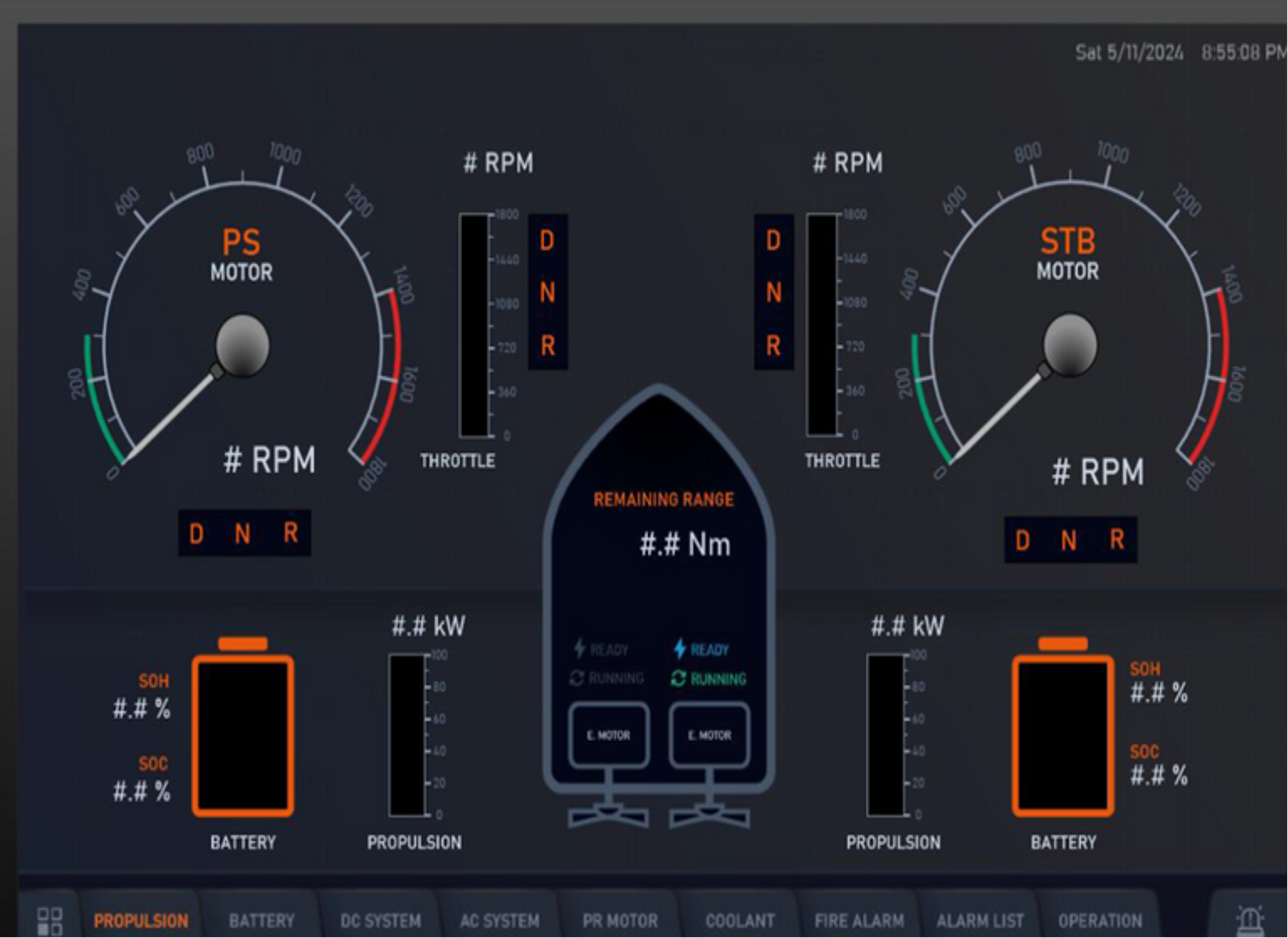Click the green RUNNING cycle icon
This screenshot has height=938, width=1288.
[x=679, y=679]
